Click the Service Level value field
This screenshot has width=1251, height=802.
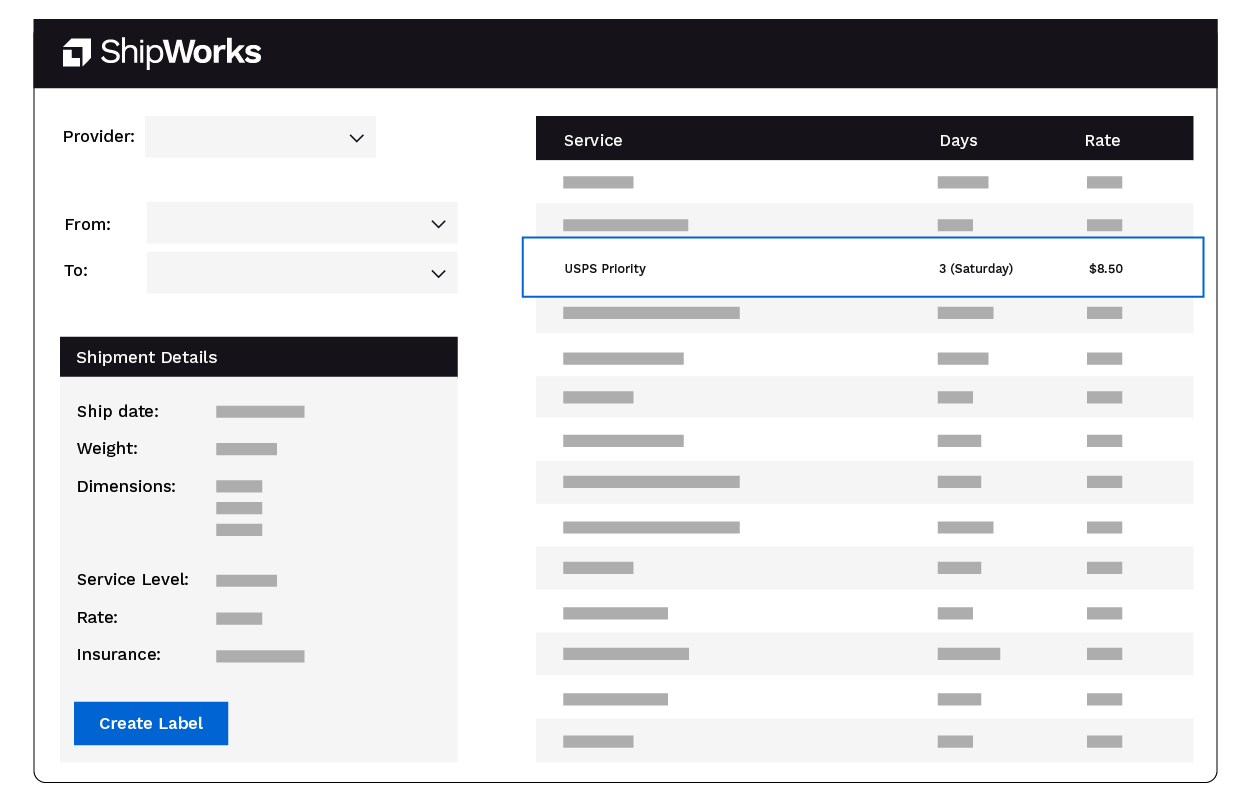[x=246, y=580]
